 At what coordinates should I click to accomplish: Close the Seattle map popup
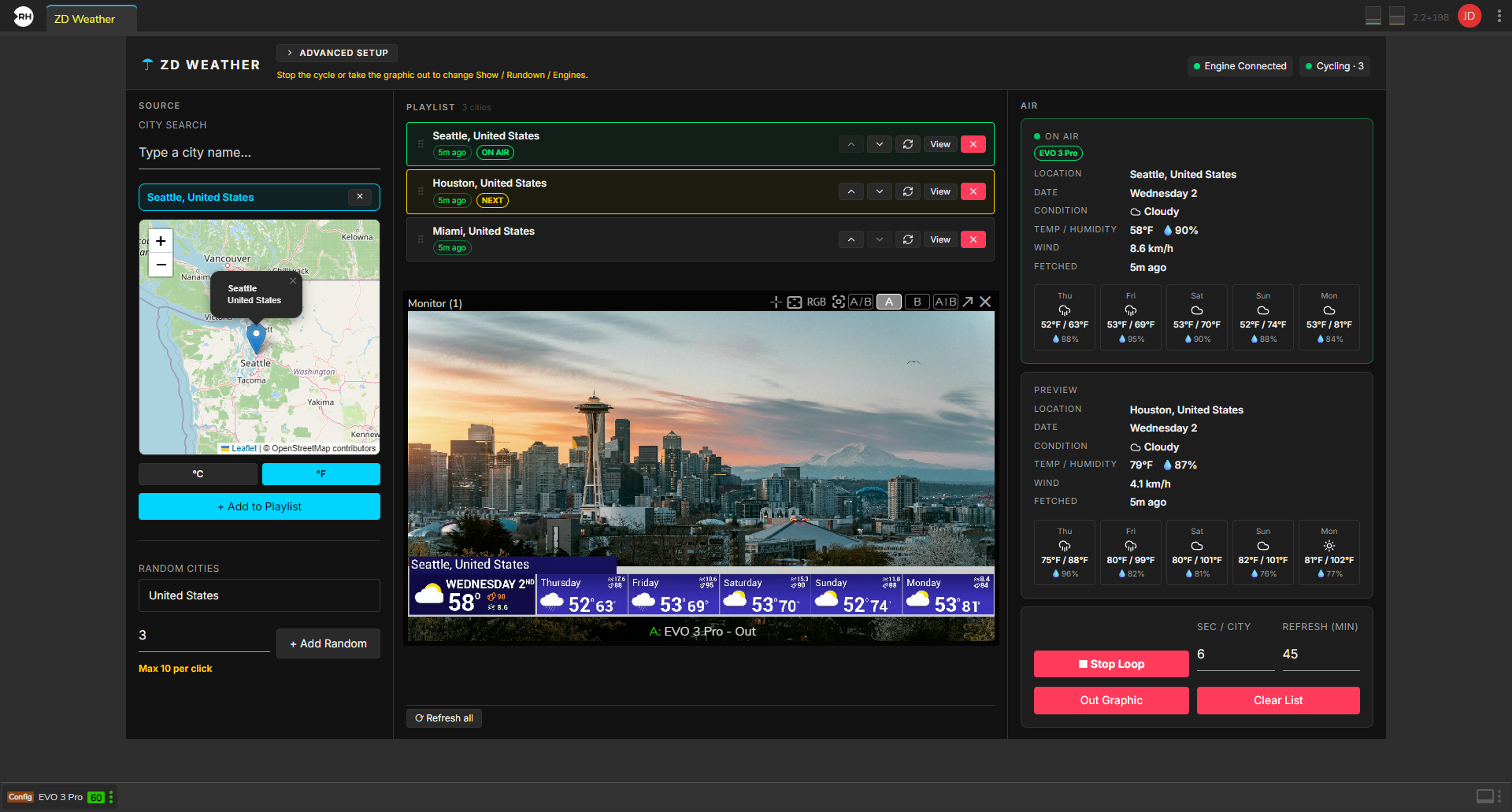click(x=293, y=280)
